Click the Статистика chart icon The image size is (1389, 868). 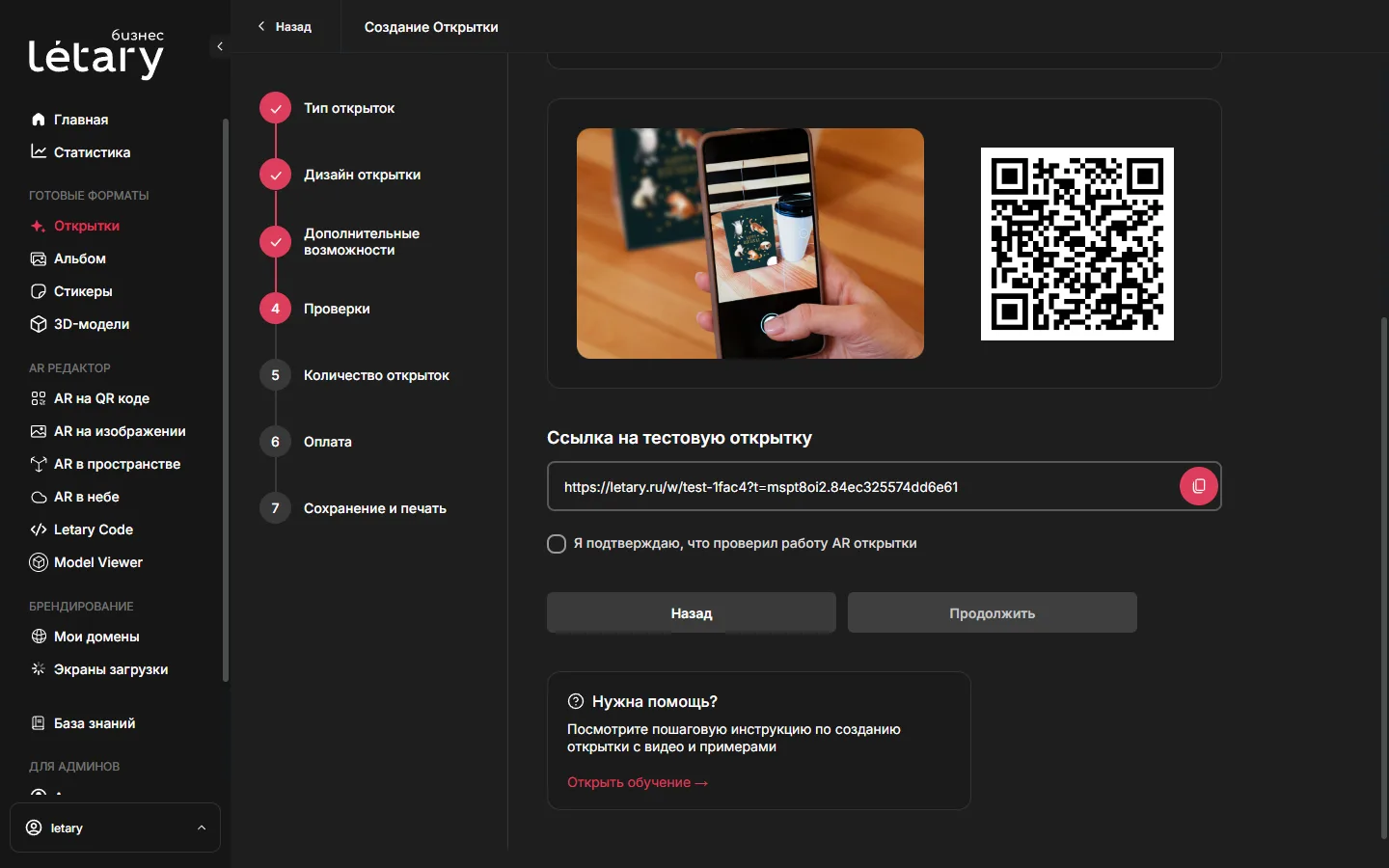(x=39, y=151)
